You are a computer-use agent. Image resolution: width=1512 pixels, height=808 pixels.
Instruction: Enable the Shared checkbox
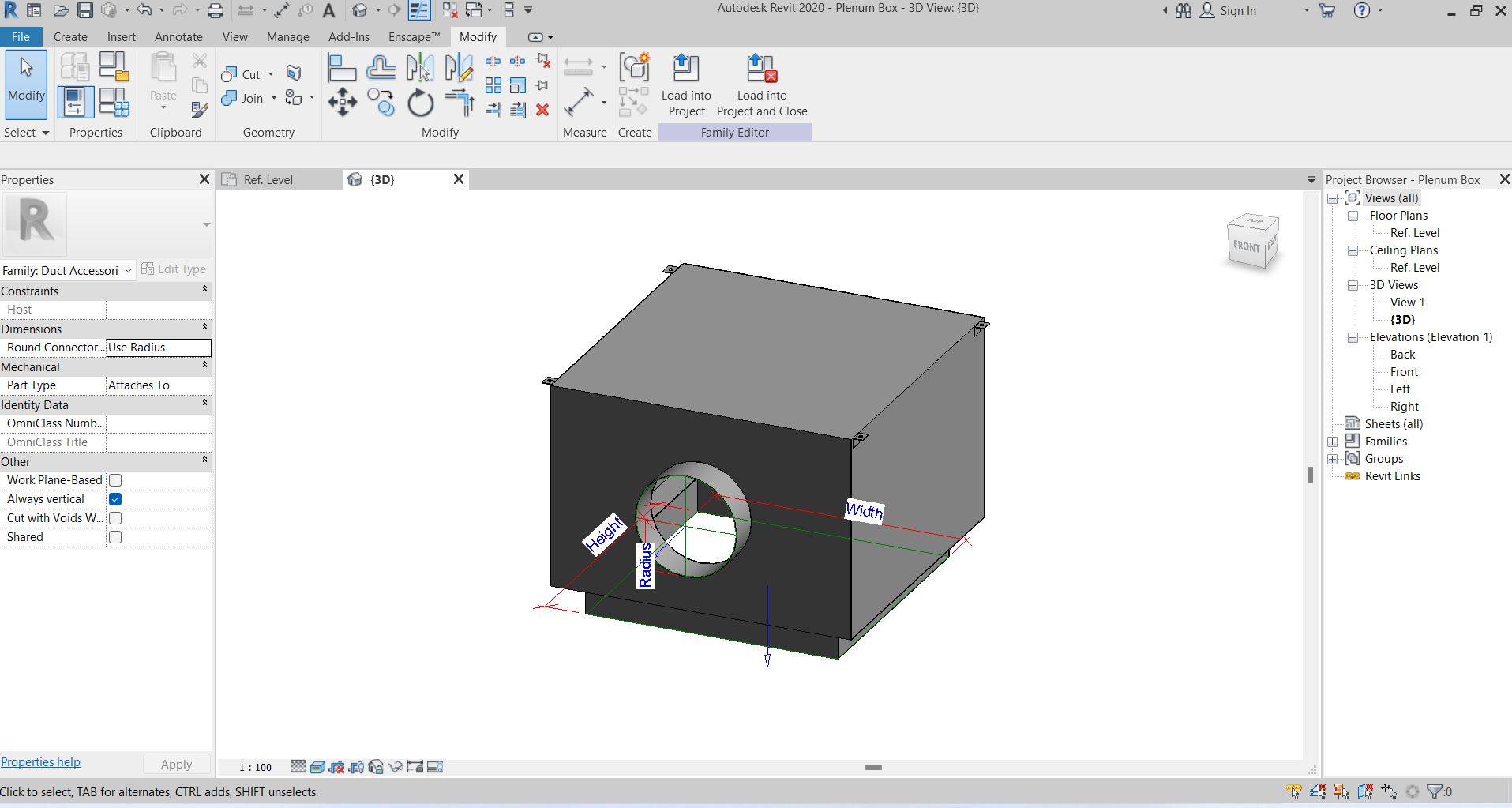(x=115, y=537)
